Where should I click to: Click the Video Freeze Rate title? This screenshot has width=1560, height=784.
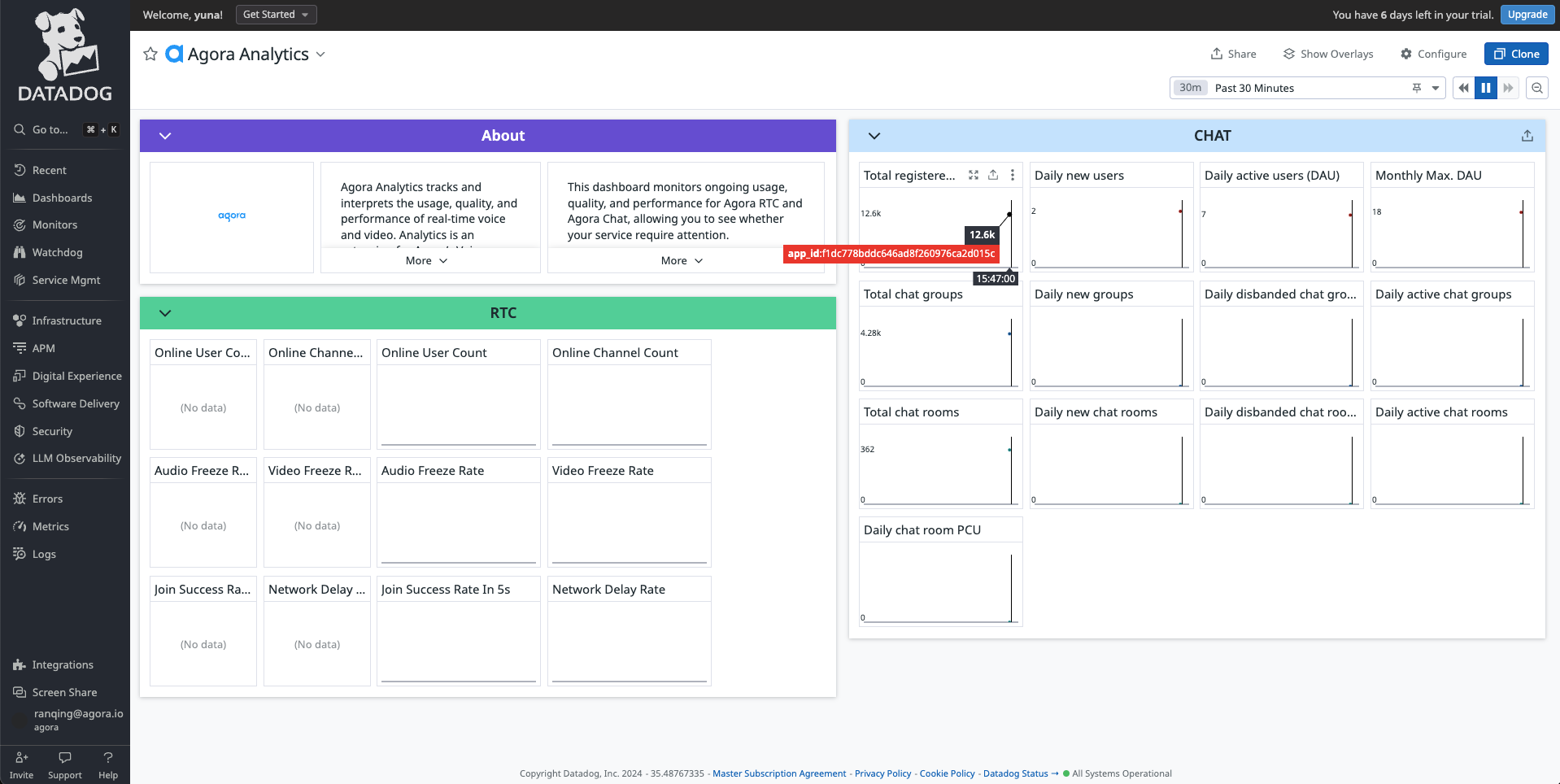point(603,470)
